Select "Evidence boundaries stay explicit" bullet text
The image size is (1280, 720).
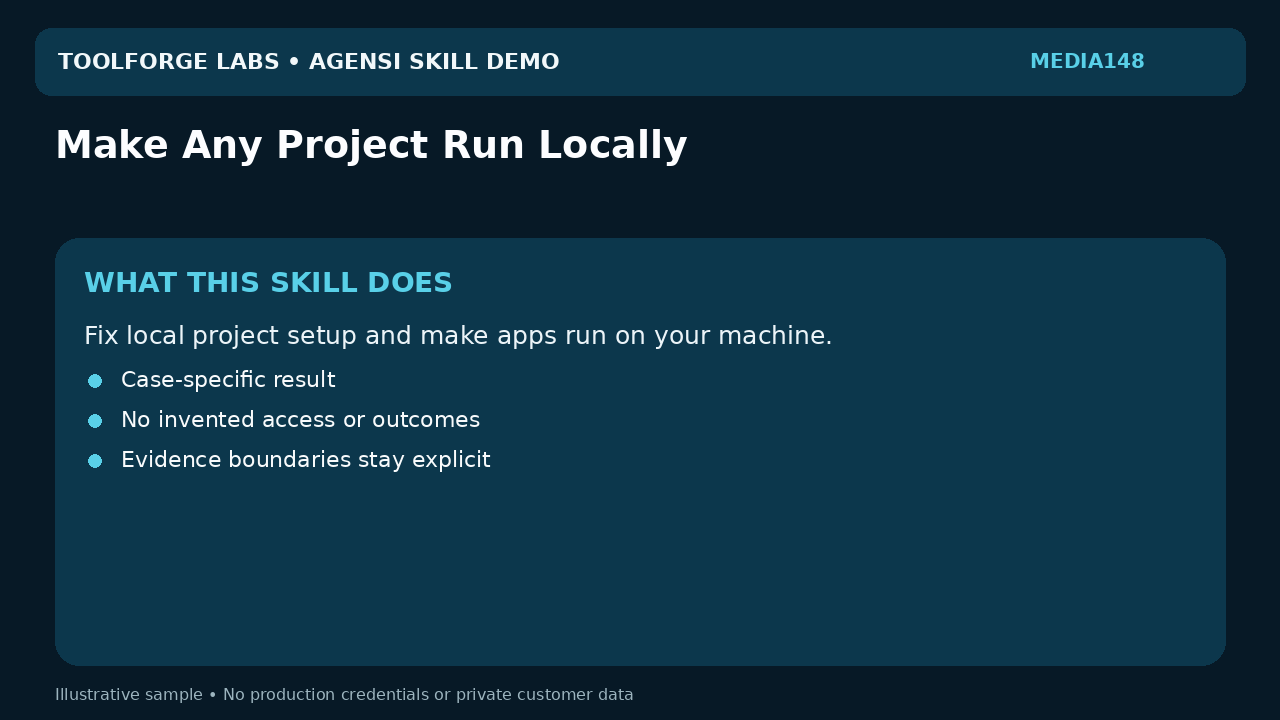[x=305, y=460]
